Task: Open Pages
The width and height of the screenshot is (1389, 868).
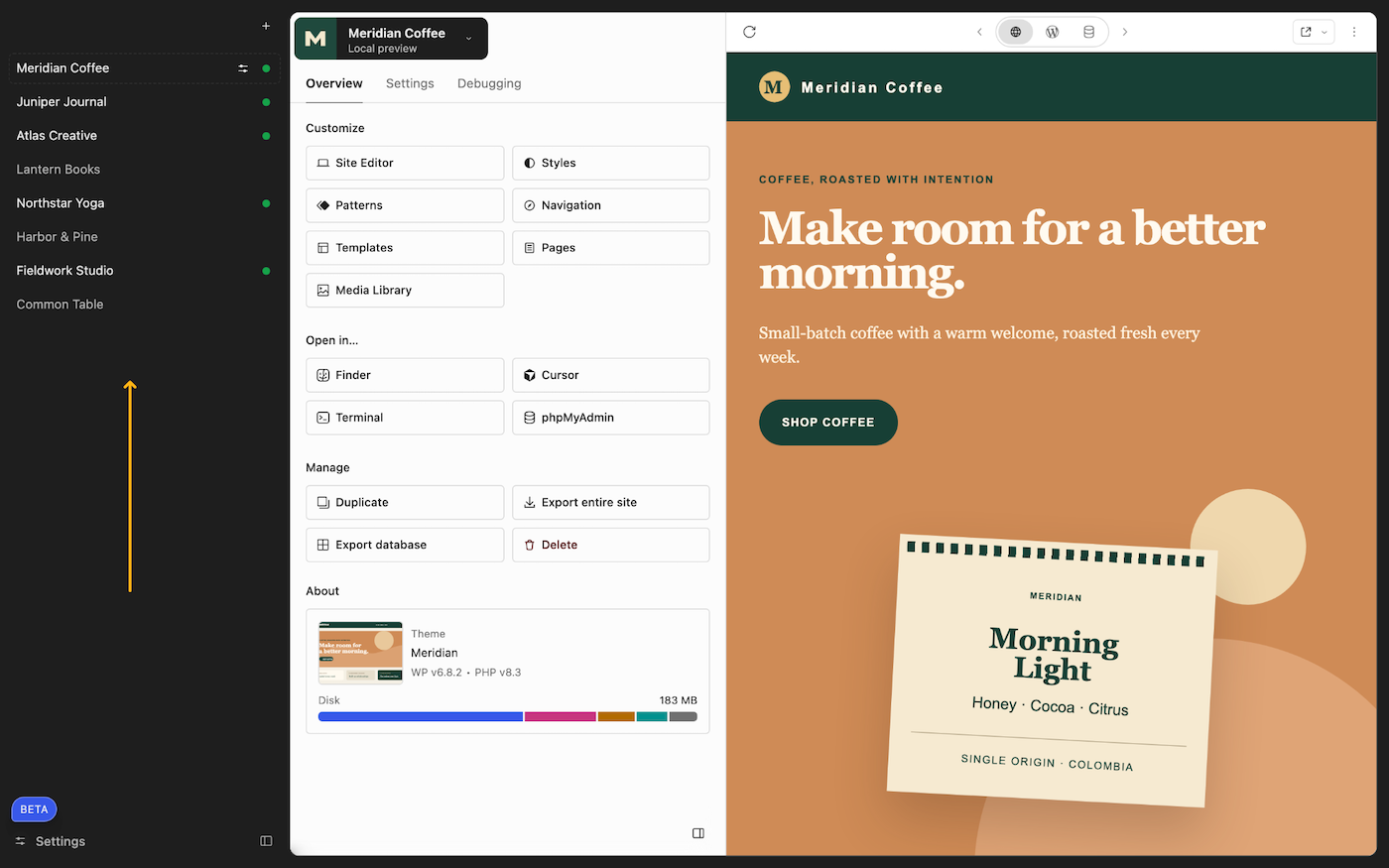Action: pos(611,248)
